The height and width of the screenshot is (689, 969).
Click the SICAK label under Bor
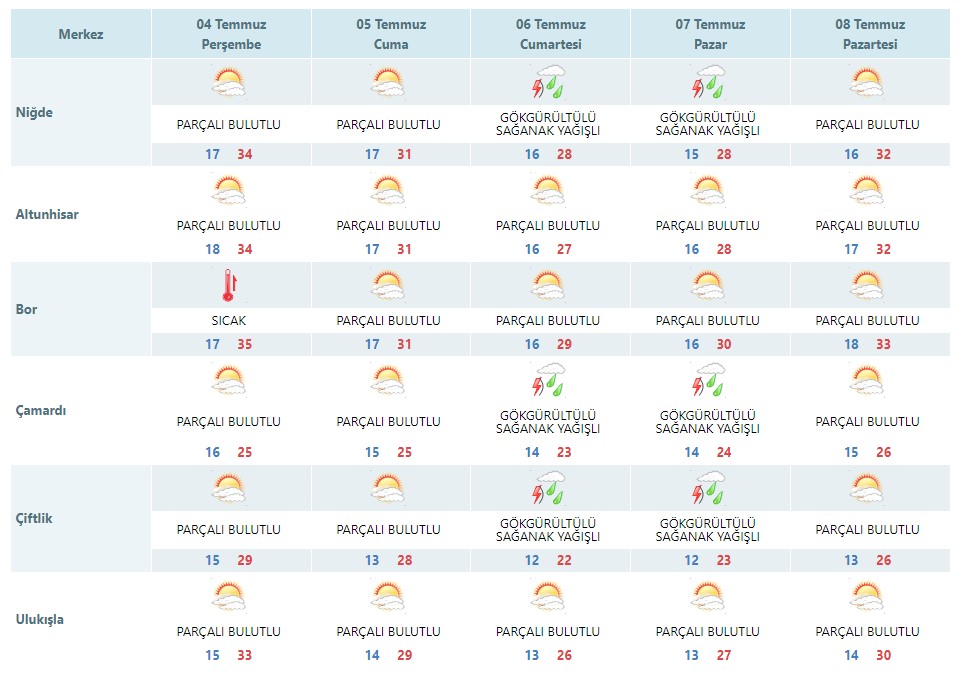pos(229,321)
